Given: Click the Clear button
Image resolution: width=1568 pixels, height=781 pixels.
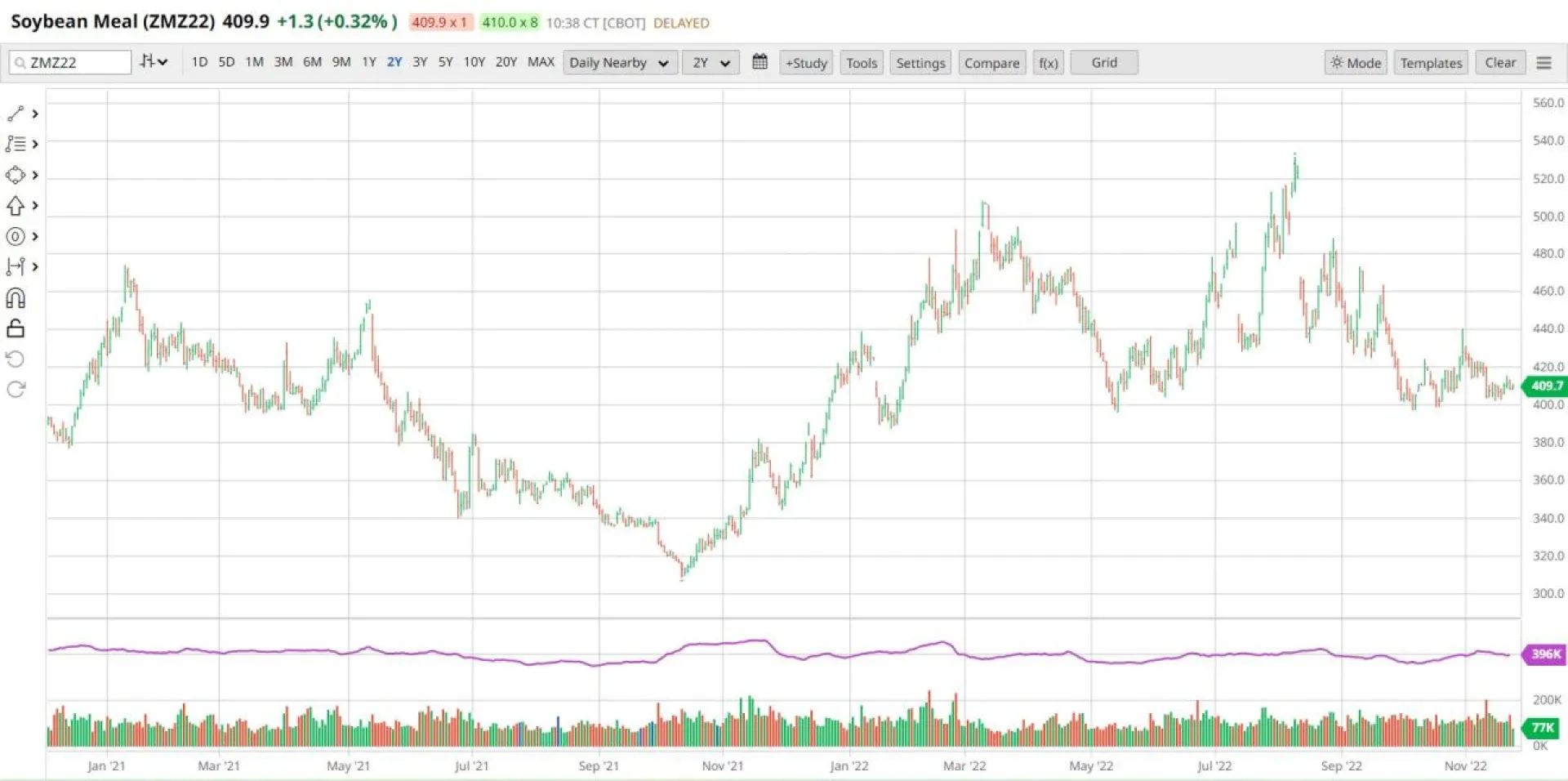Looking at the screenshot, I should (1500, 62).
